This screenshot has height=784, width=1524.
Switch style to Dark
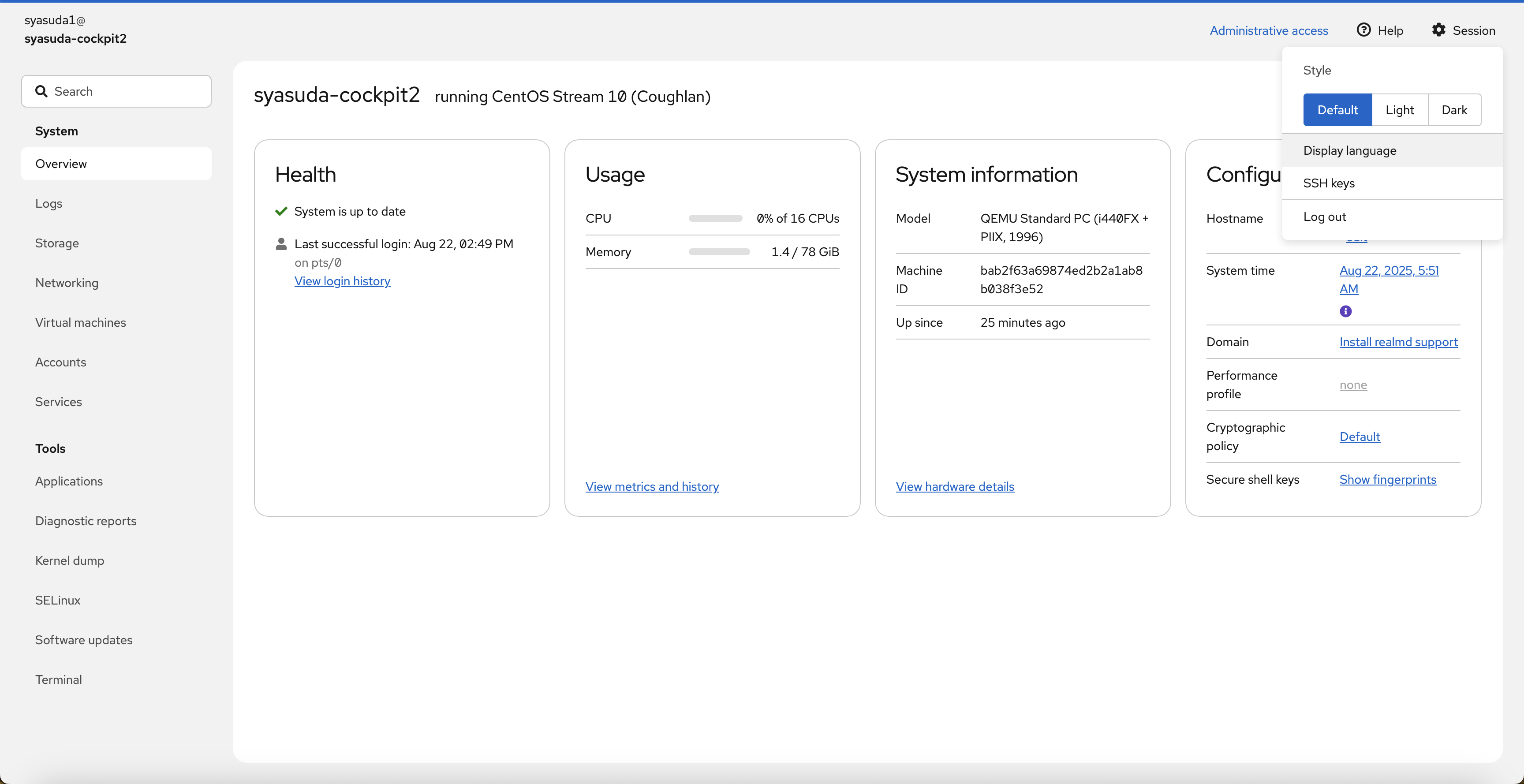pyautogui.click(x=1453, y=110)
